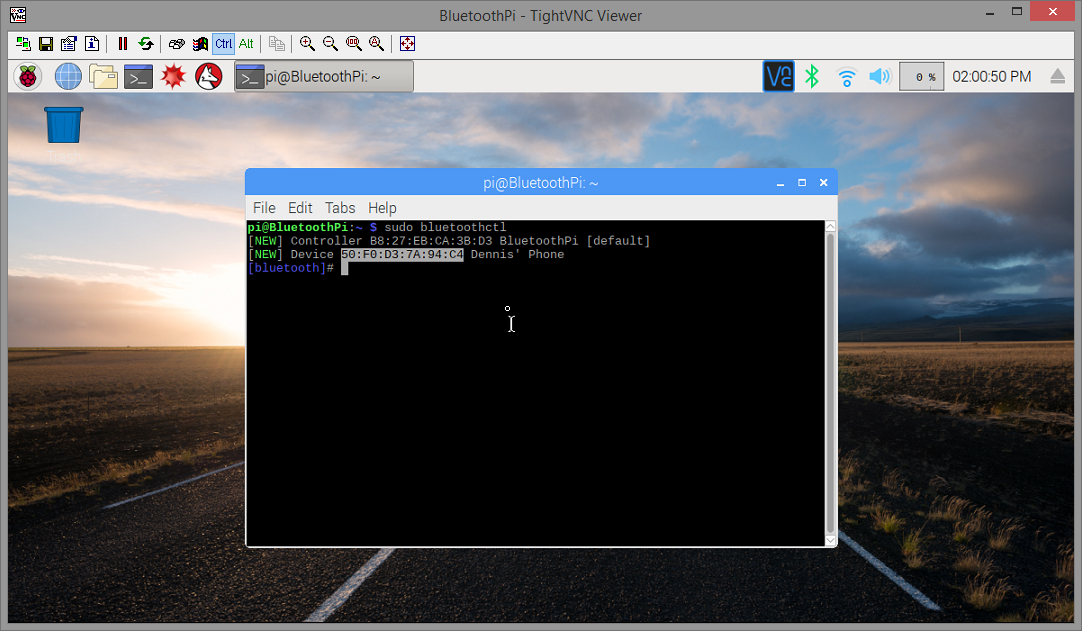Open the Help menu in the terminal
The height and width of the screenshot is (631, 1082).
coord(382,208)
